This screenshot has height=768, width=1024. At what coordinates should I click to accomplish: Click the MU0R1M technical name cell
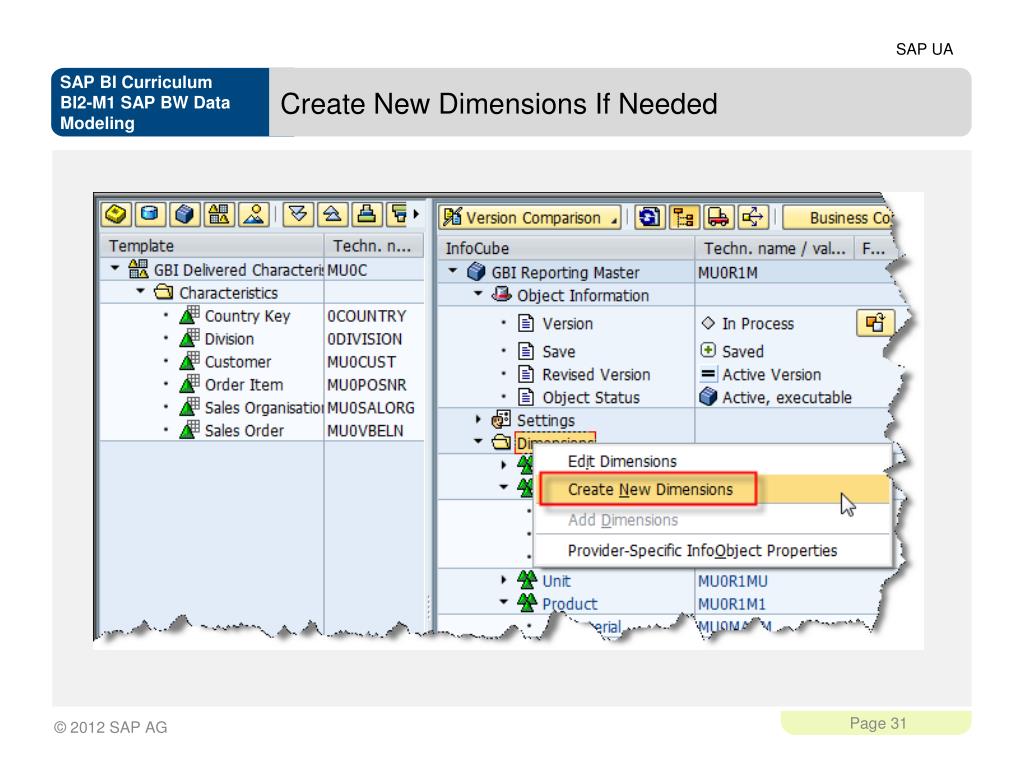tap(728, 272)
